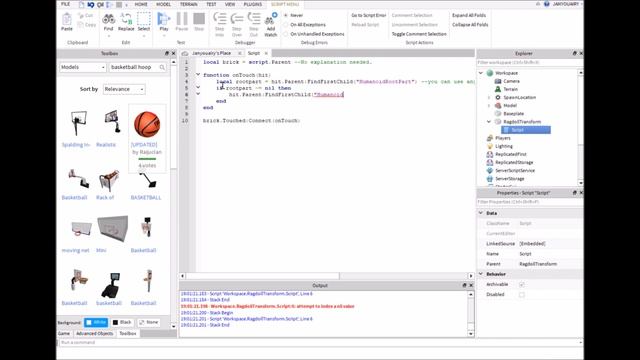Image resolution: width=640 pixels, height=360 pixels.
Task: Fold the onTouch function at line 3
Action: tap(198, 75)
